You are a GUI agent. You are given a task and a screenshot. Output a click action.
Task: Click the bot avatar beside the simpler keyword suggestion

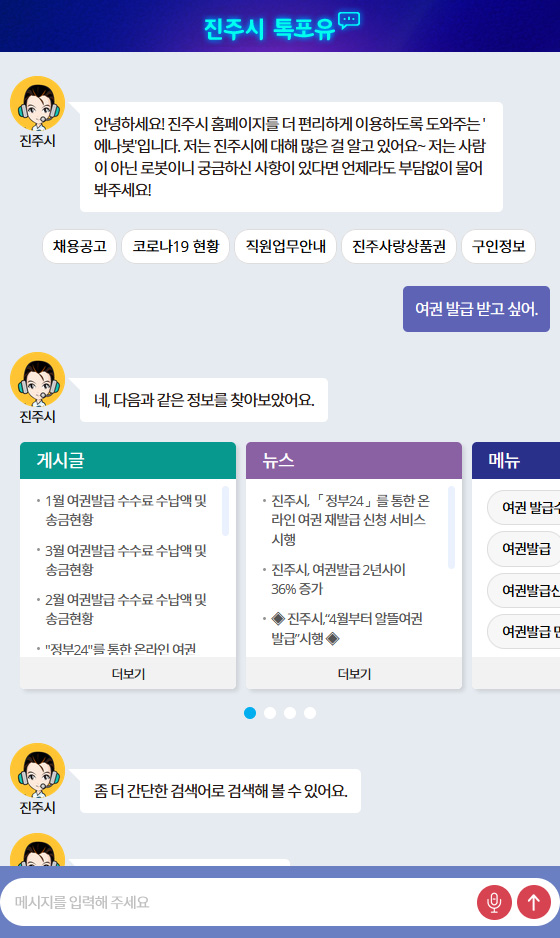(x=38, y=770)
